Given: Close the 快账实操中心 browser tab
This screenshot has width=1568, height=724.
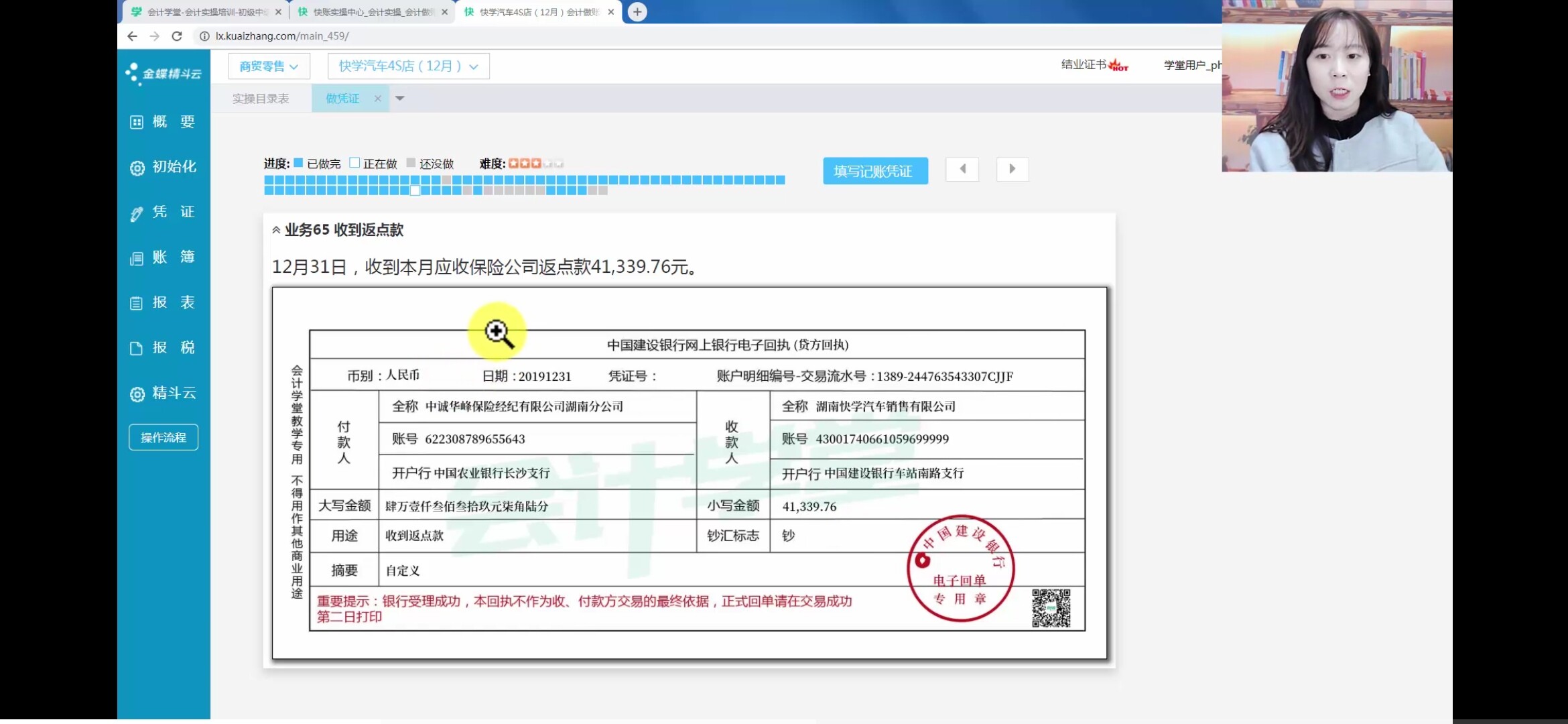Looking at the screenshot, I should pos(445,12).
